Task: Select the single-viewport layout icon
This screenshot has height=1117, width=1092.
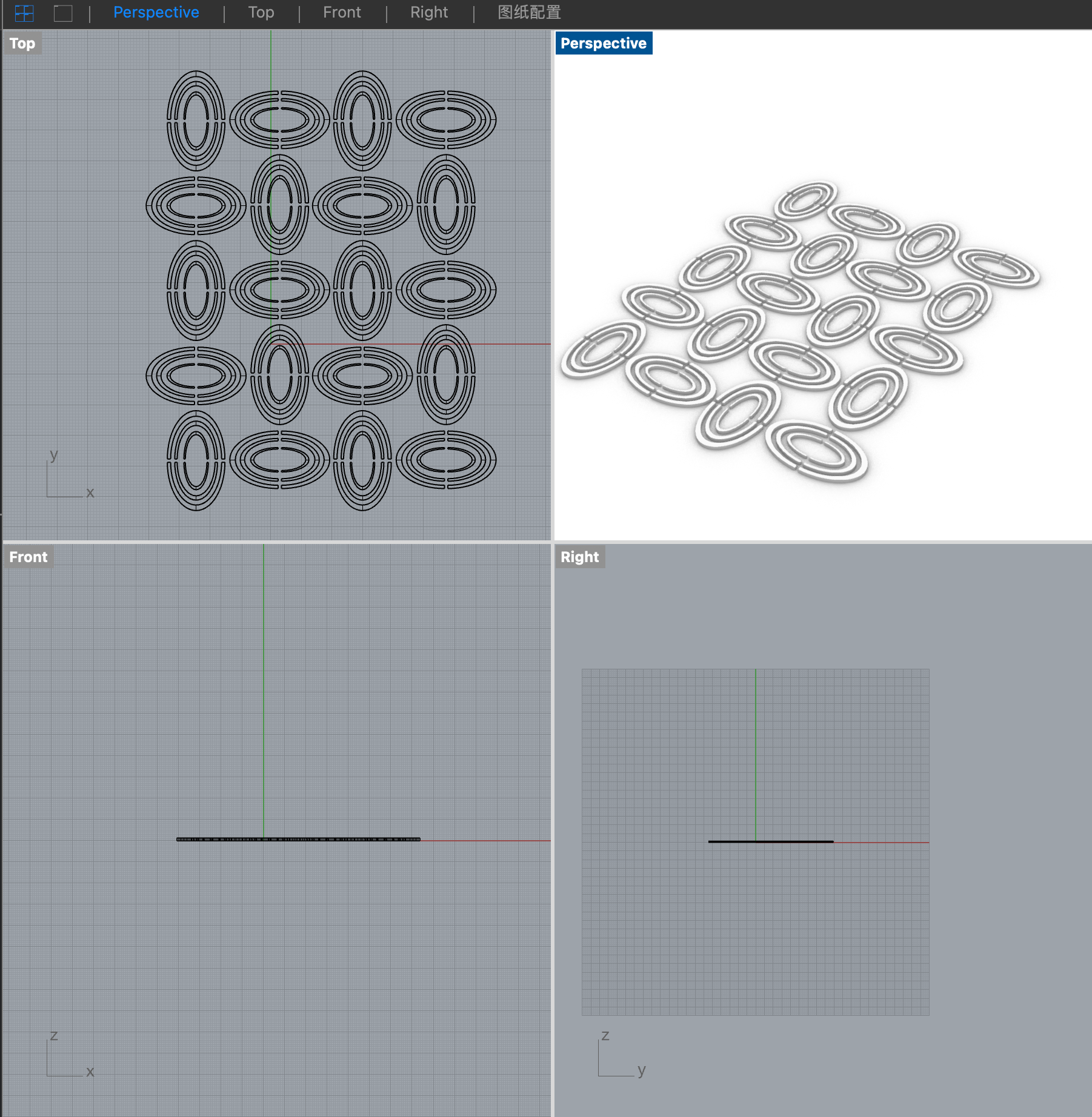Action: coord(63,13)
